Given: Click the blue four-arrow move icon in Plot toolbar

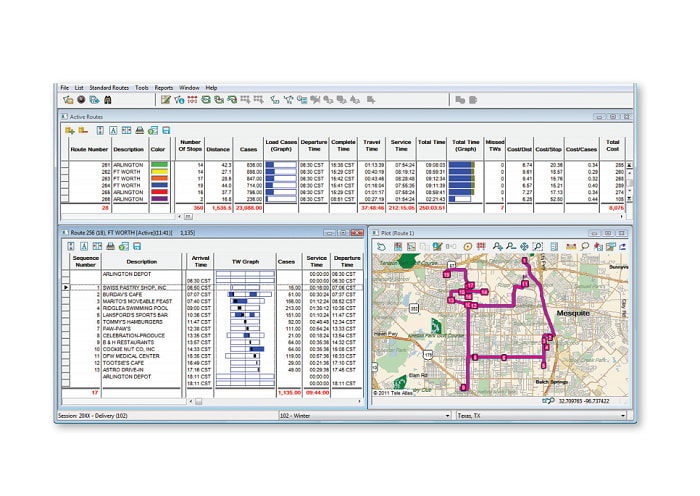Looking at the screenshot, I should [524, 246].
